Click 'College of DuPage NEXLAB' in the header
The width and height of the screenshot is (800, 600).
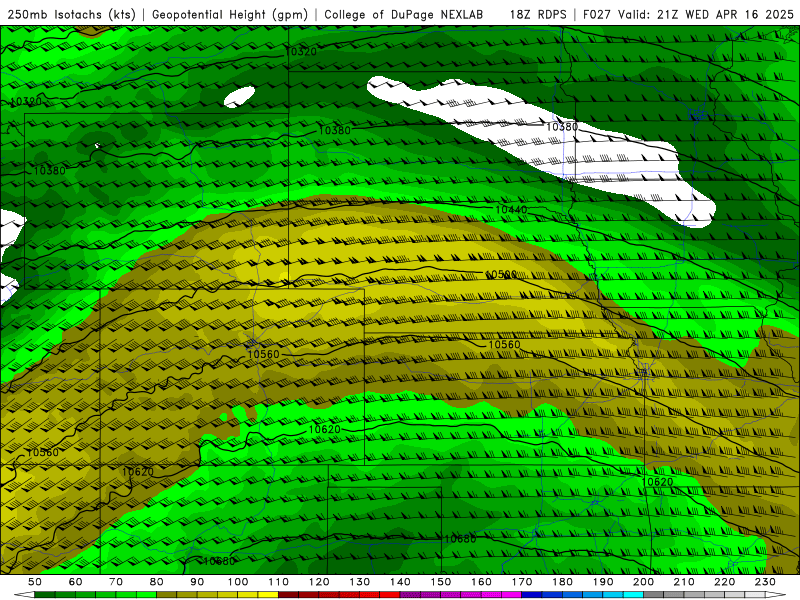click(404, 14)
